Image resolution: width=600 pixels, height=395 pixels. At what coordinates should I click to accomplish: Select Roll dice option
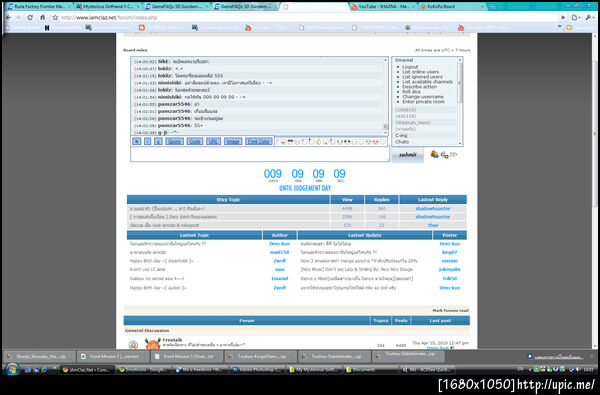pyautogui.click(x=411, y=92)
